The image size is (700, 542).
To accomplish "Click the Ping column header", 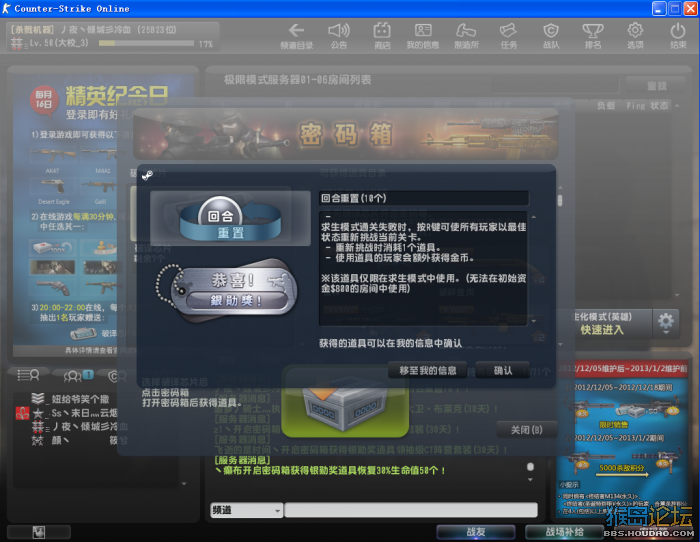I will coord(636,105).
